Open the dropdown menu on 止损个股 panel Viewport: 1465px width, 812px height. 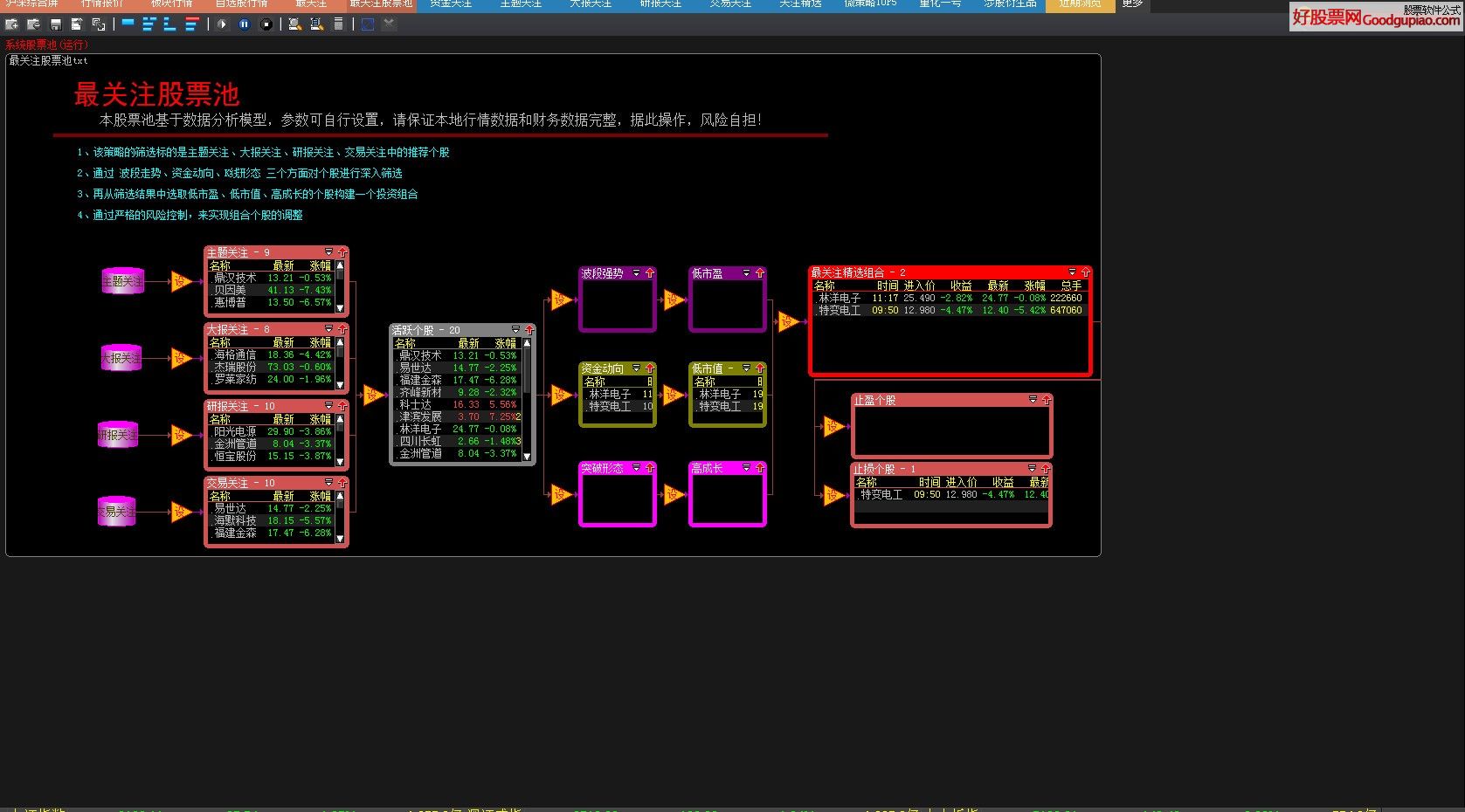[1032, 469]
